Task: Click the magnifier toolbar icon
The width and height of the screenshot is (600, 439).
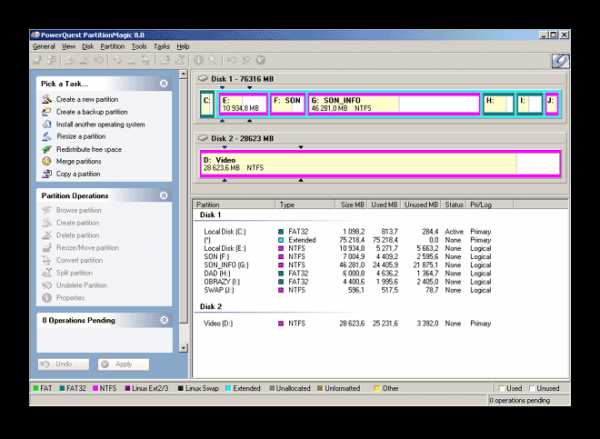Action: click(x=212, y=60)
